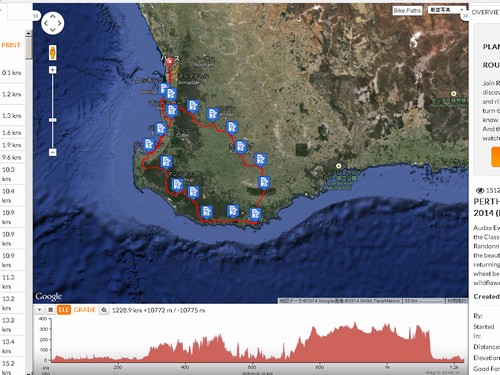
Task: Collapse the right overview panel arrow
Action: click(x=465, y=16)
